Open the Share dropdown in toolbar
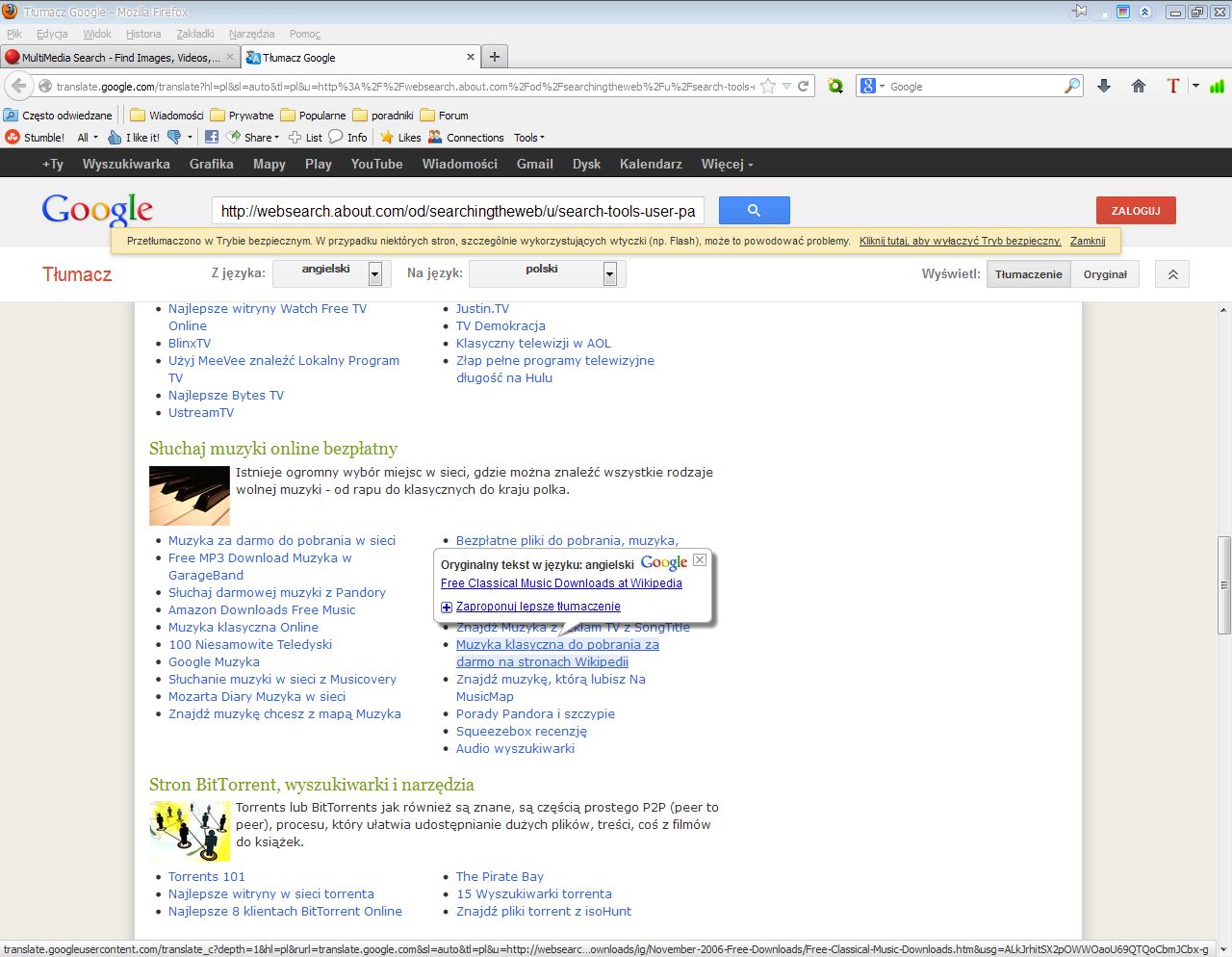 point(253,138)
